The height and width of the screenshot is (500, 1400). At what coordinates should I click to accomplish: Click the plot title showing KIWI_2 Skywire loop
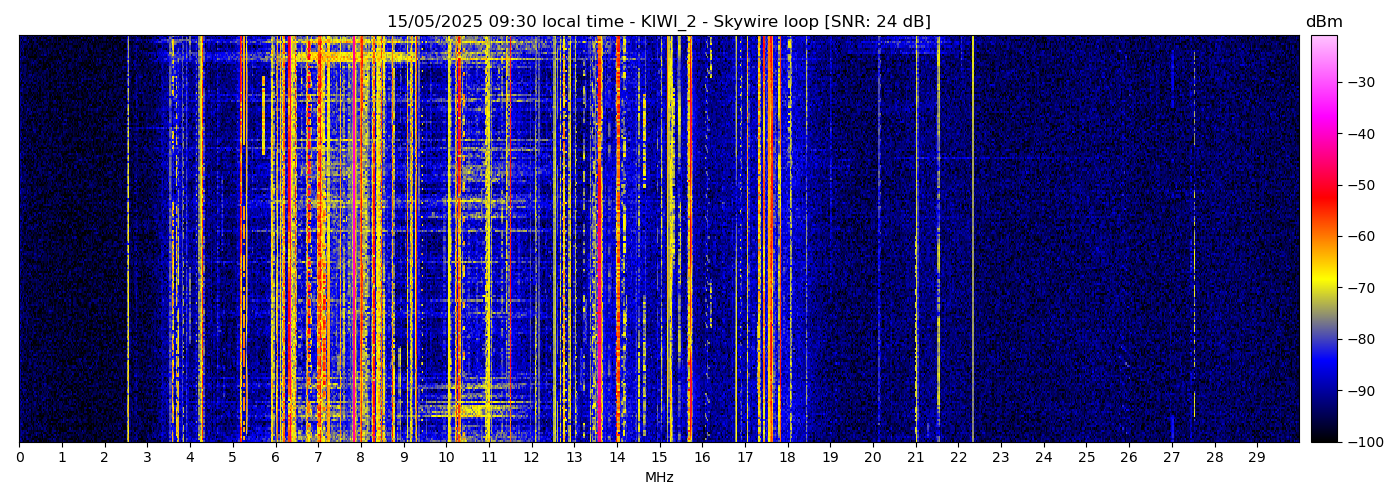[658, 22]
